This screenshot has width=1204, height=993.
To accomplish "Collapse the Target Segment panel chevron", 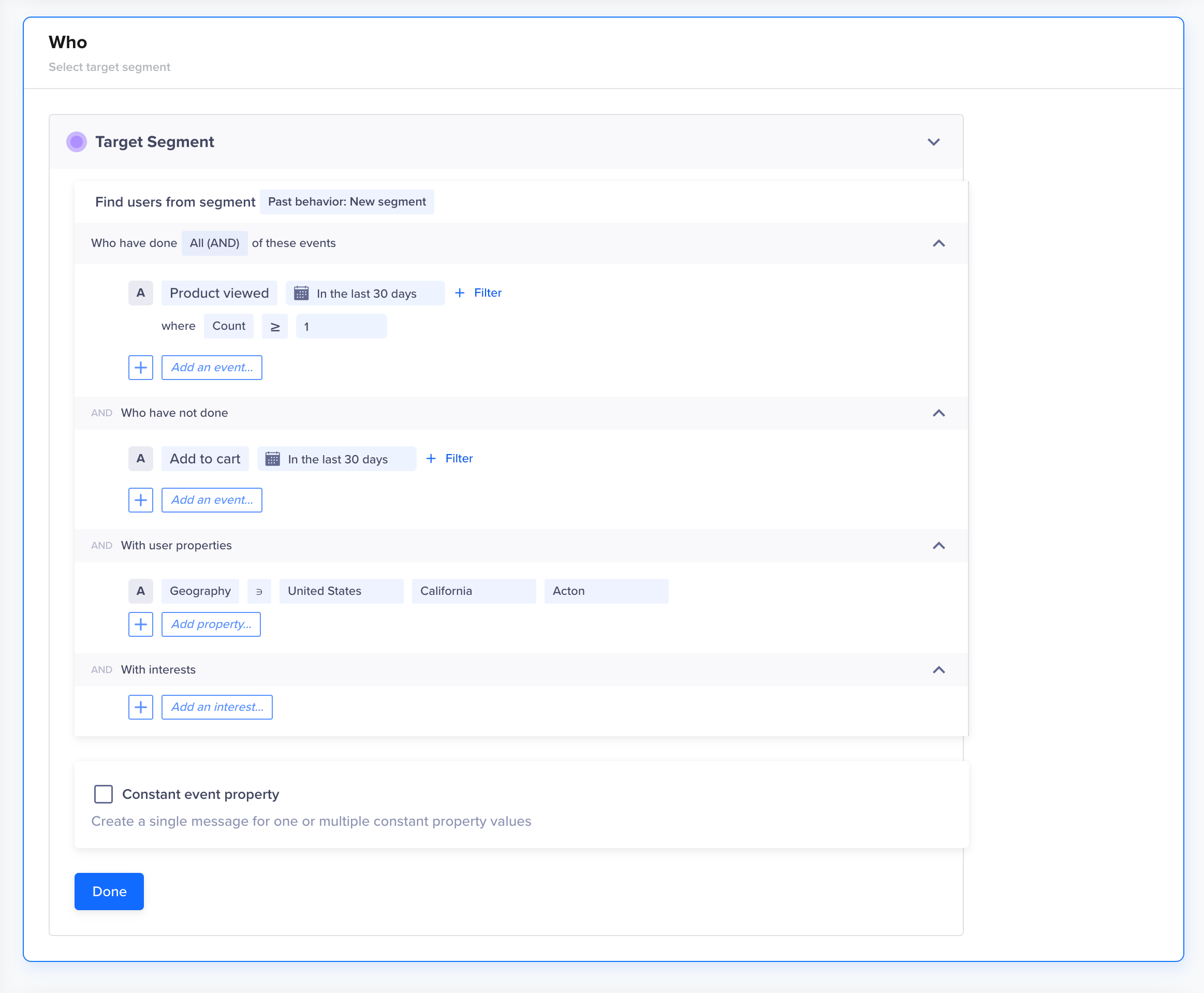I will pyautogui.click(x=933, y=142).
